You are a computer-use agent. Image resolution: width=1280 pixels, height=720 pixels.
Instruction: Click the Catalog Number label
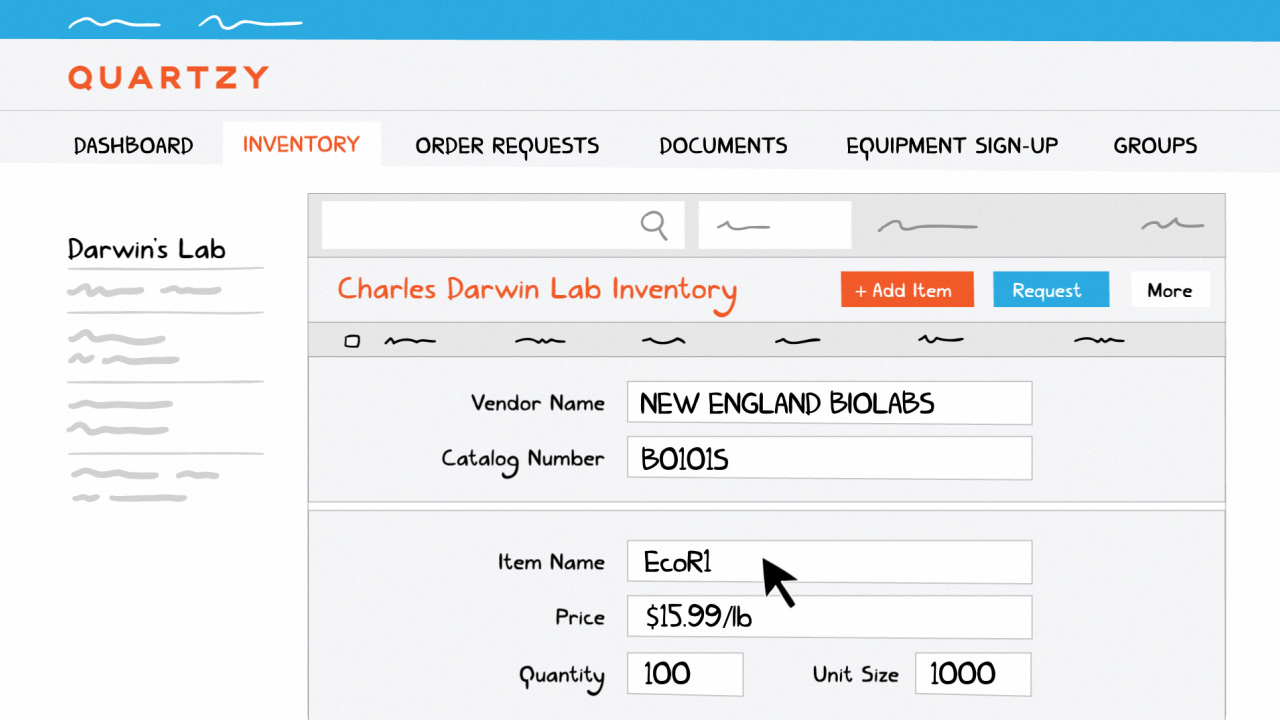click(523, 459)
